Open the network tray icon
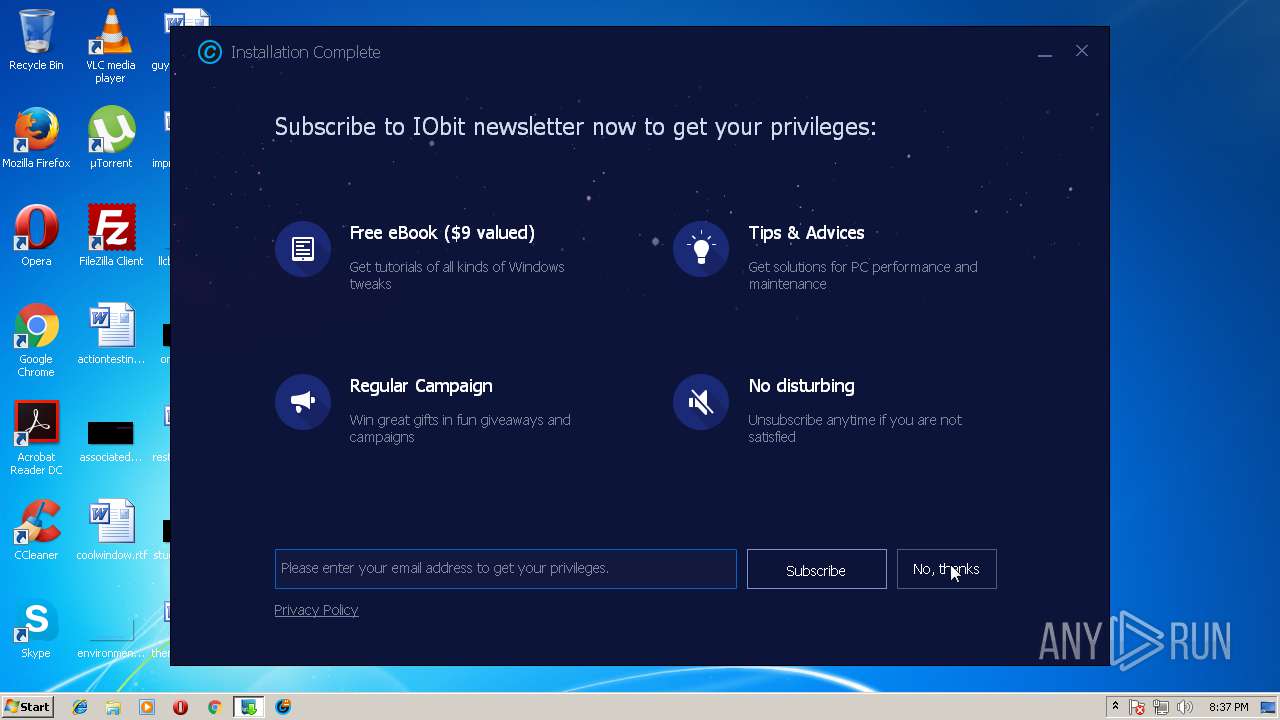1280x720 pixels. click(1161, 707)
